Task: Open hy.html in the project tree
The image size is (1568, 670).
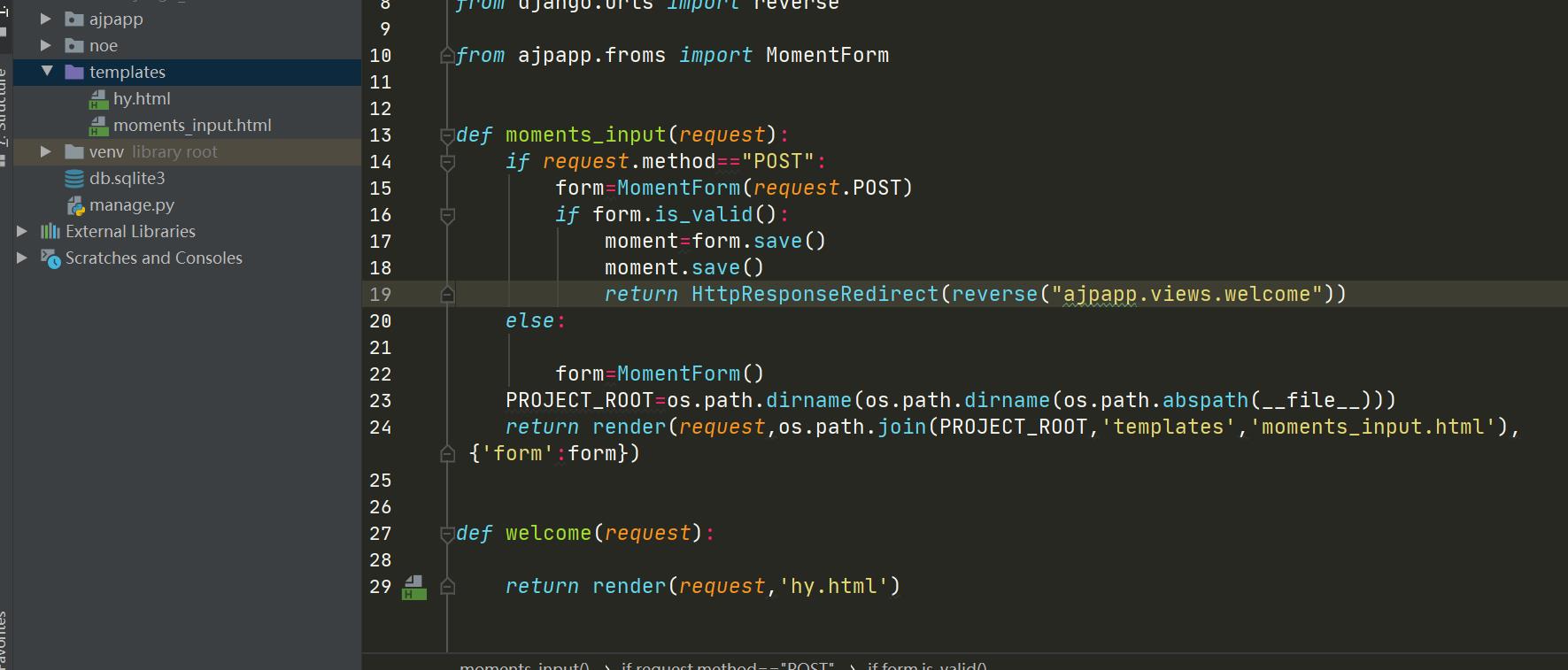Action: 142,98
